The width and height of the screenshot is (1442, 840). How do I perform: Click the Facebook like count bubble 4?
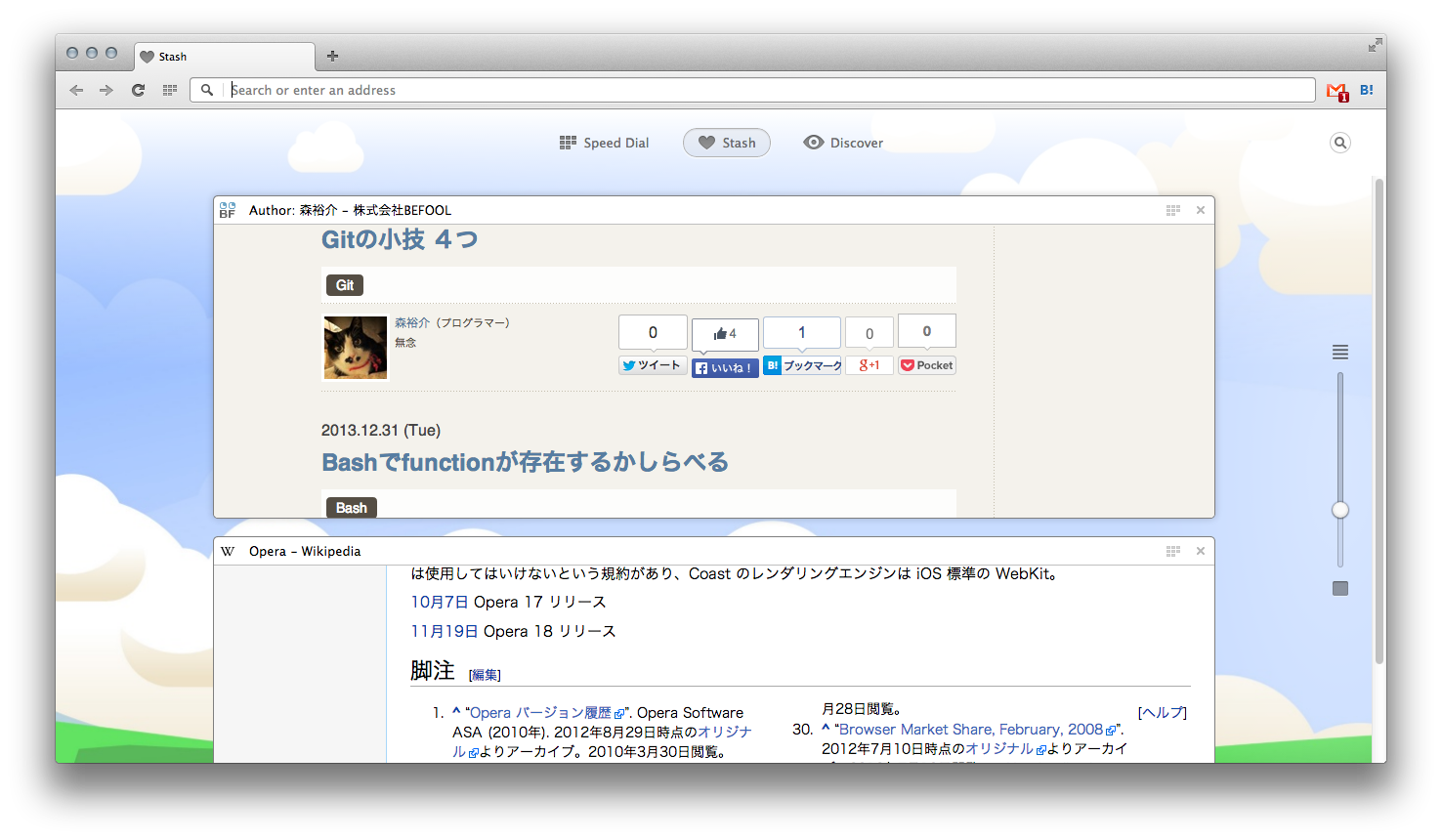click(725, 334)
